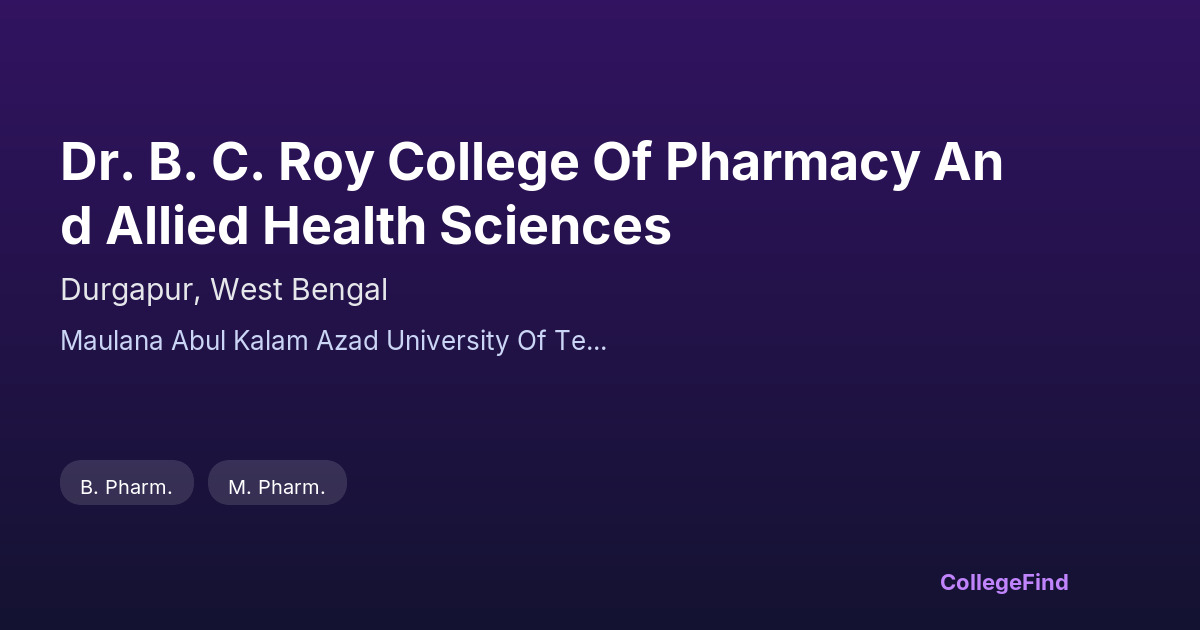Click the lone "d" starting the second heading line

point(75,226)
